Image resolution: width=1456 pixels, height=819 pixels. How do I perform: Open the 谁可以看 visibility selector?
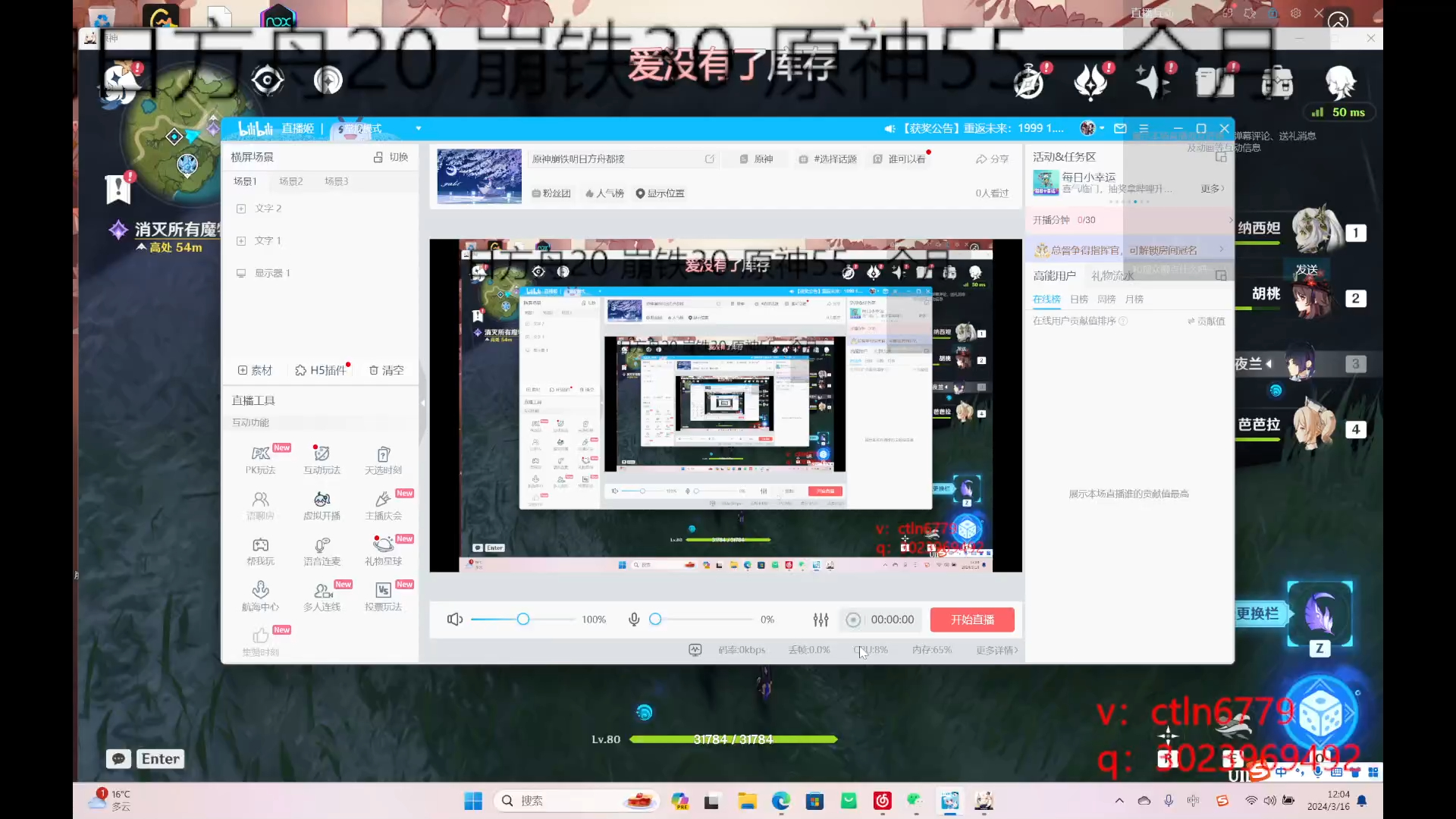(899, 158)
